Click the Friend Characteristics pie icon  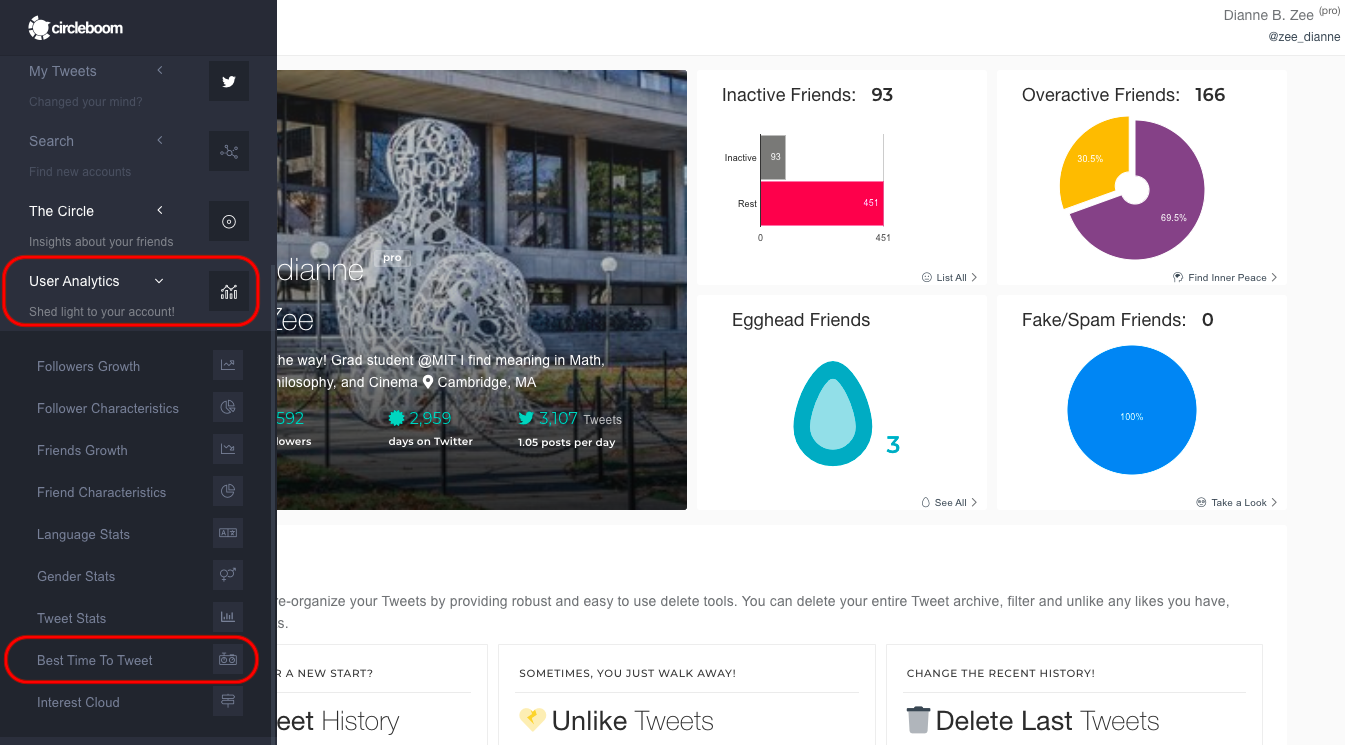pyautogui.click(x=228, y=492)
